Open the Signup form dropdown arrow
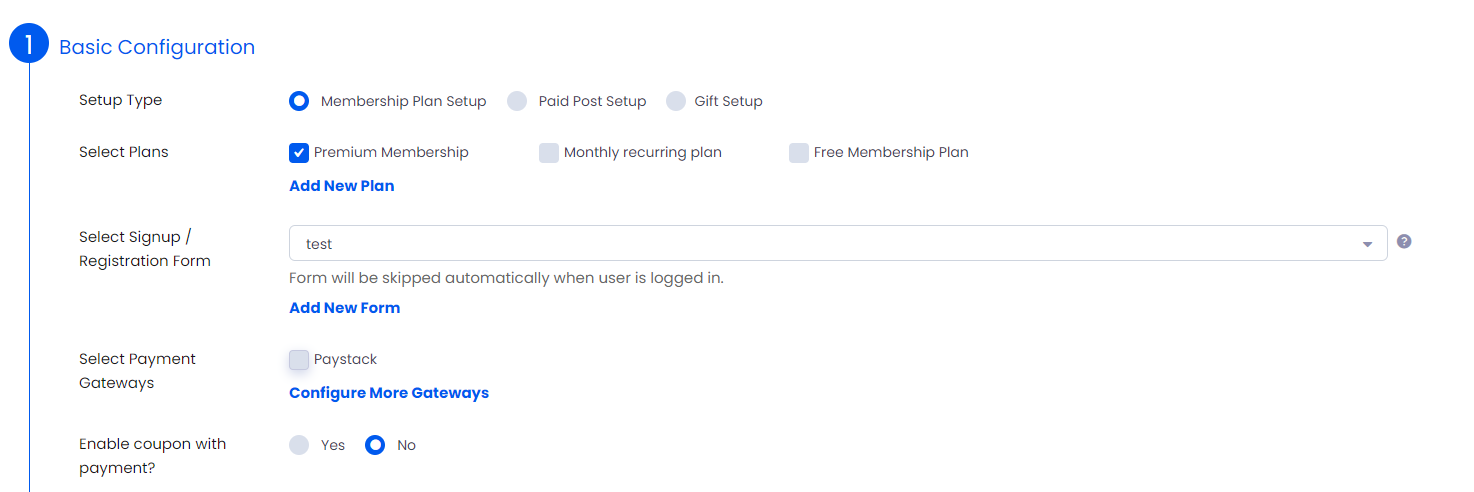The image size is (1474, 492). [1367, 244]
